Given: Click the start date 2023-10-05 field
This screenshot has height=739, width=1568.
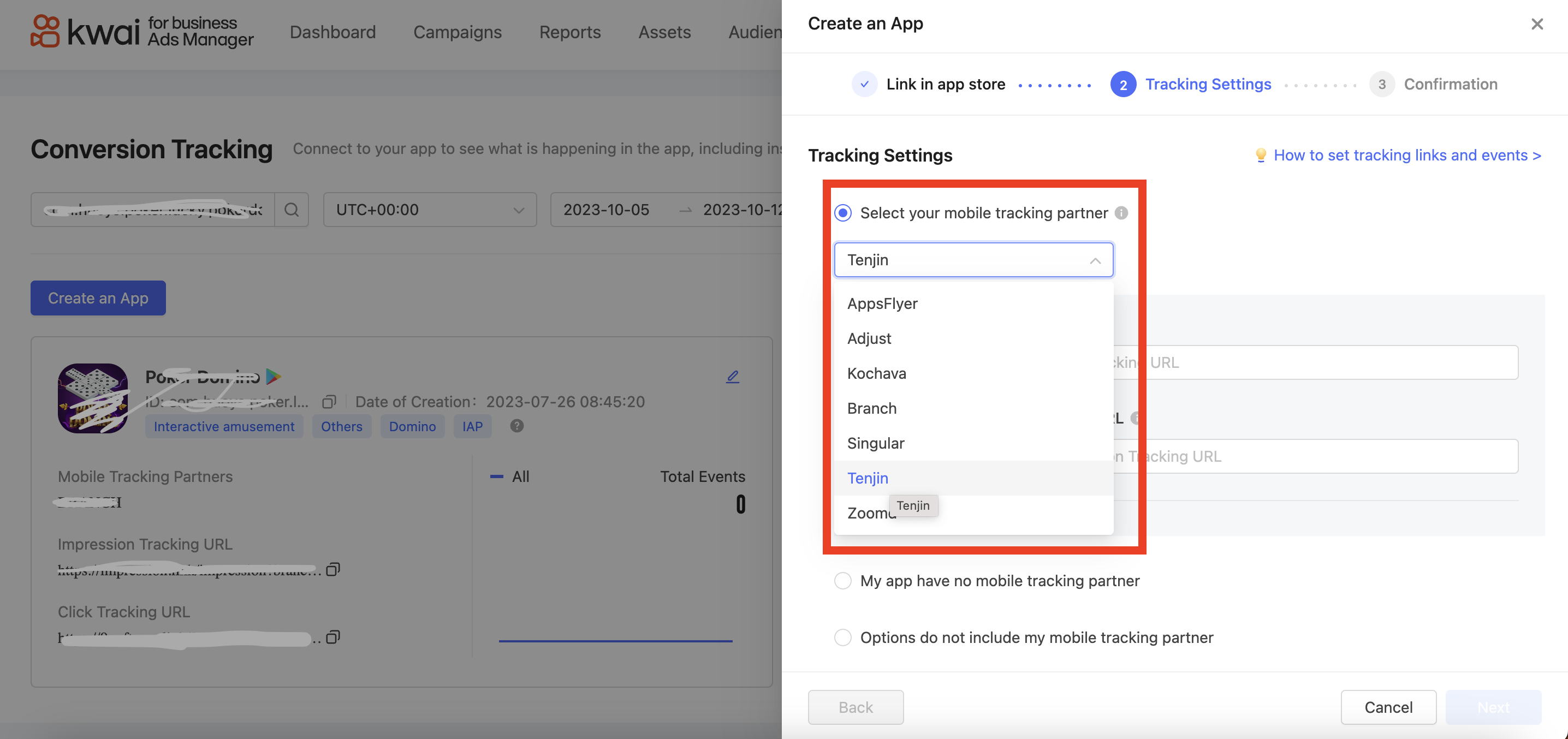Looking at the screenshot, I should tap(606, 210).
